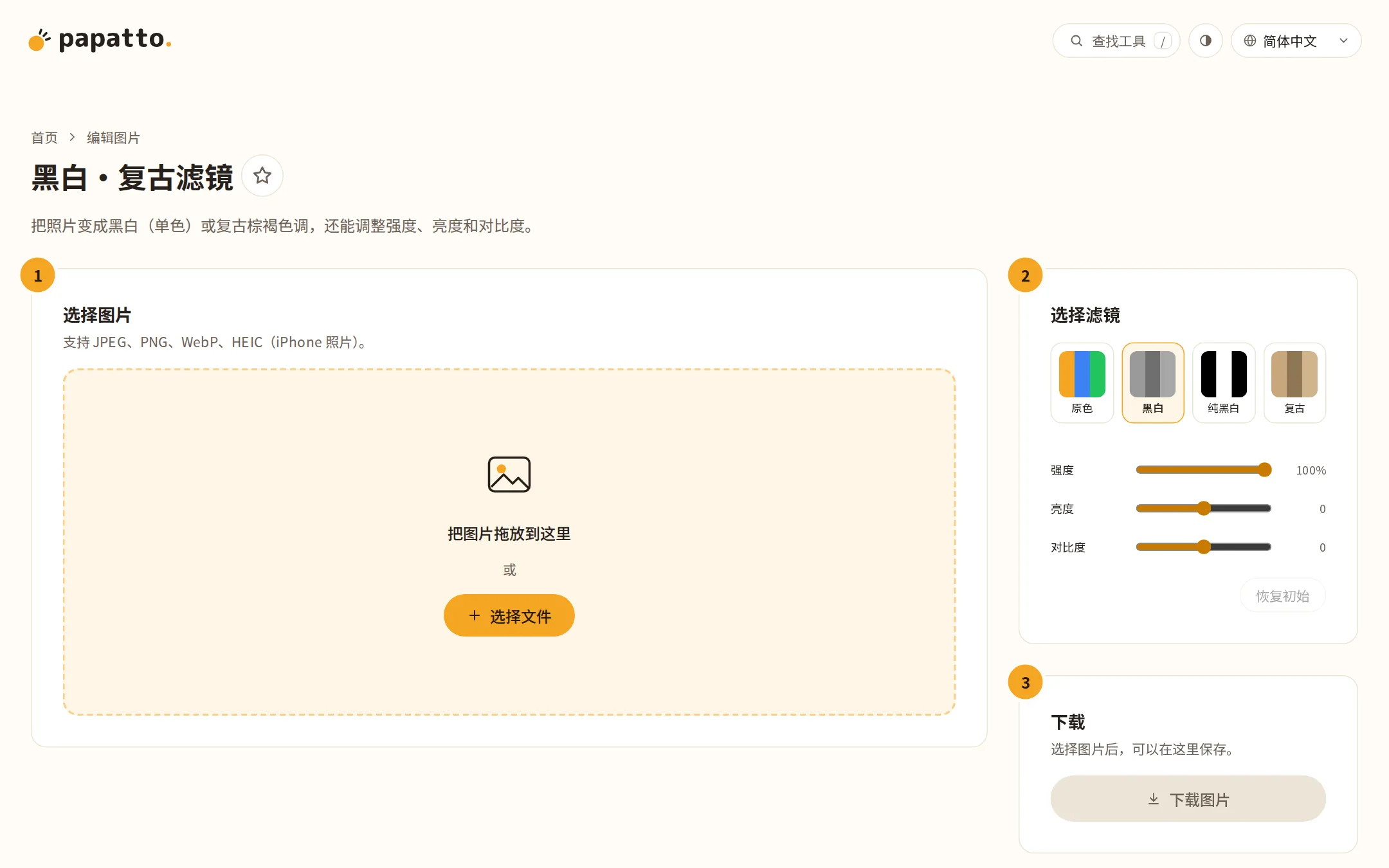Click the search magnifier icon
The height and width of the screenshot is (868, 1389).
1076,41
